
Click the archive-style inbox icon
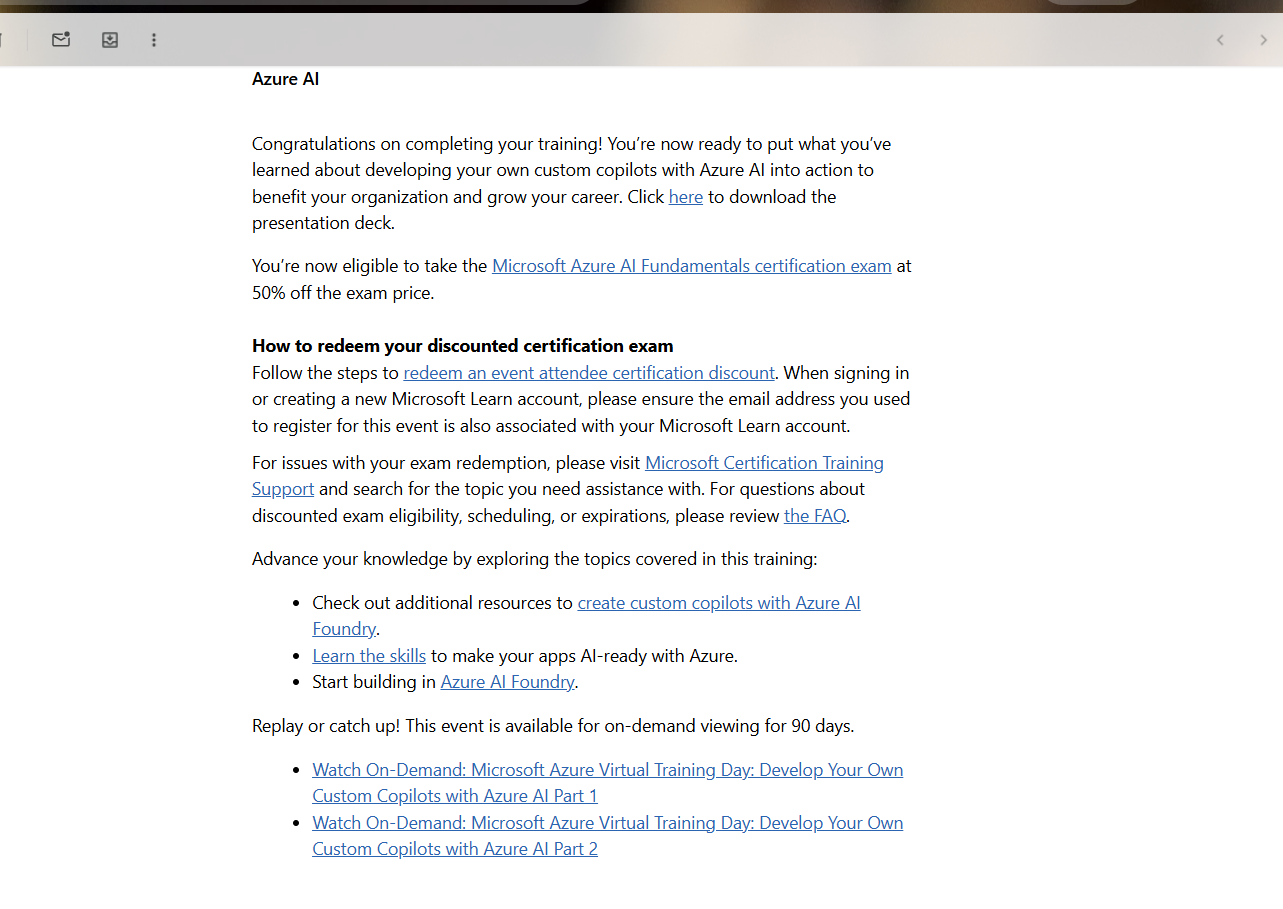point(110,40)
